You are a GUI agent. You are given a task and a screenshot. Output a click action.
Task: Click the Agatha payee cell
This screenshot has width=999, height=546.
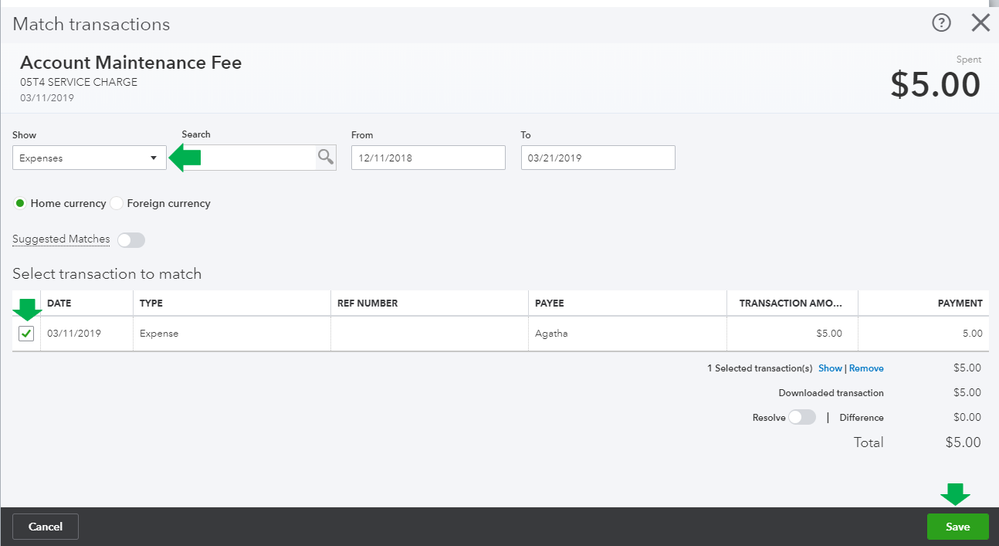(x=552, y=333)
